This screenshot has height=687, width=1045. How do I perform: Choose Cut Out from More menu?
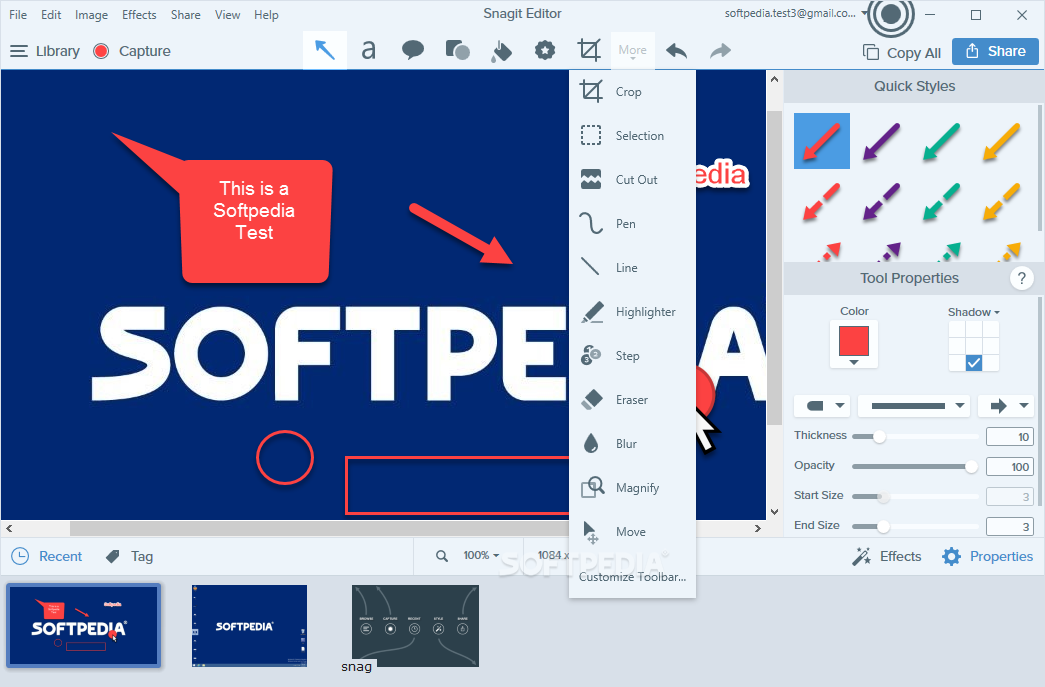click(632, 180)
